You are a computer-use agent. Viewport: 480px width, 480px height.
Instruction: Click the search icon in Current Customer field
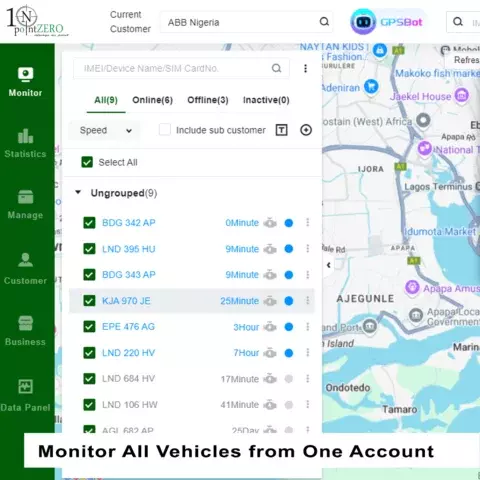(324, 22)
